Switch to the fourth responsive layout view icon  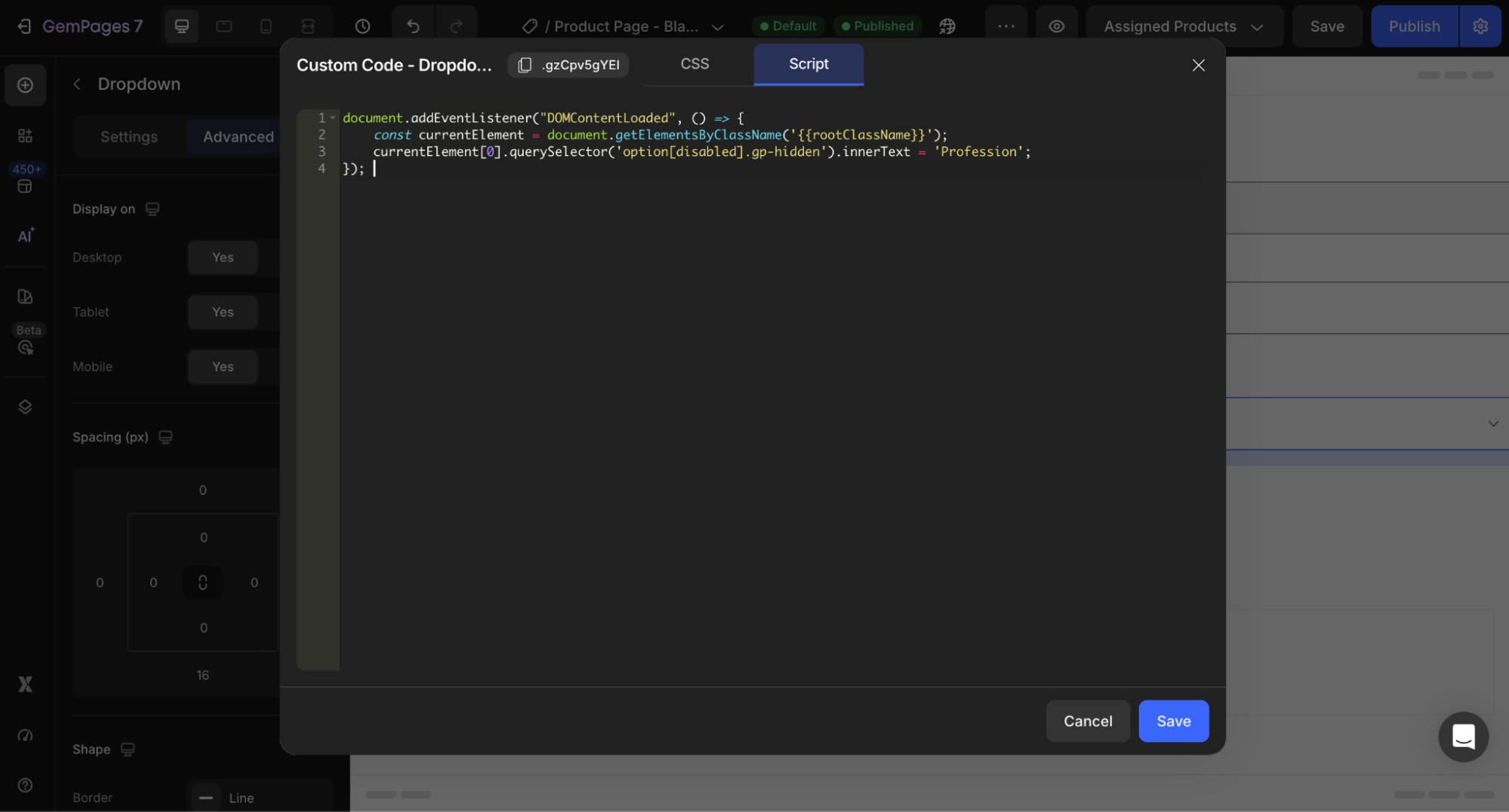(308, 26)
